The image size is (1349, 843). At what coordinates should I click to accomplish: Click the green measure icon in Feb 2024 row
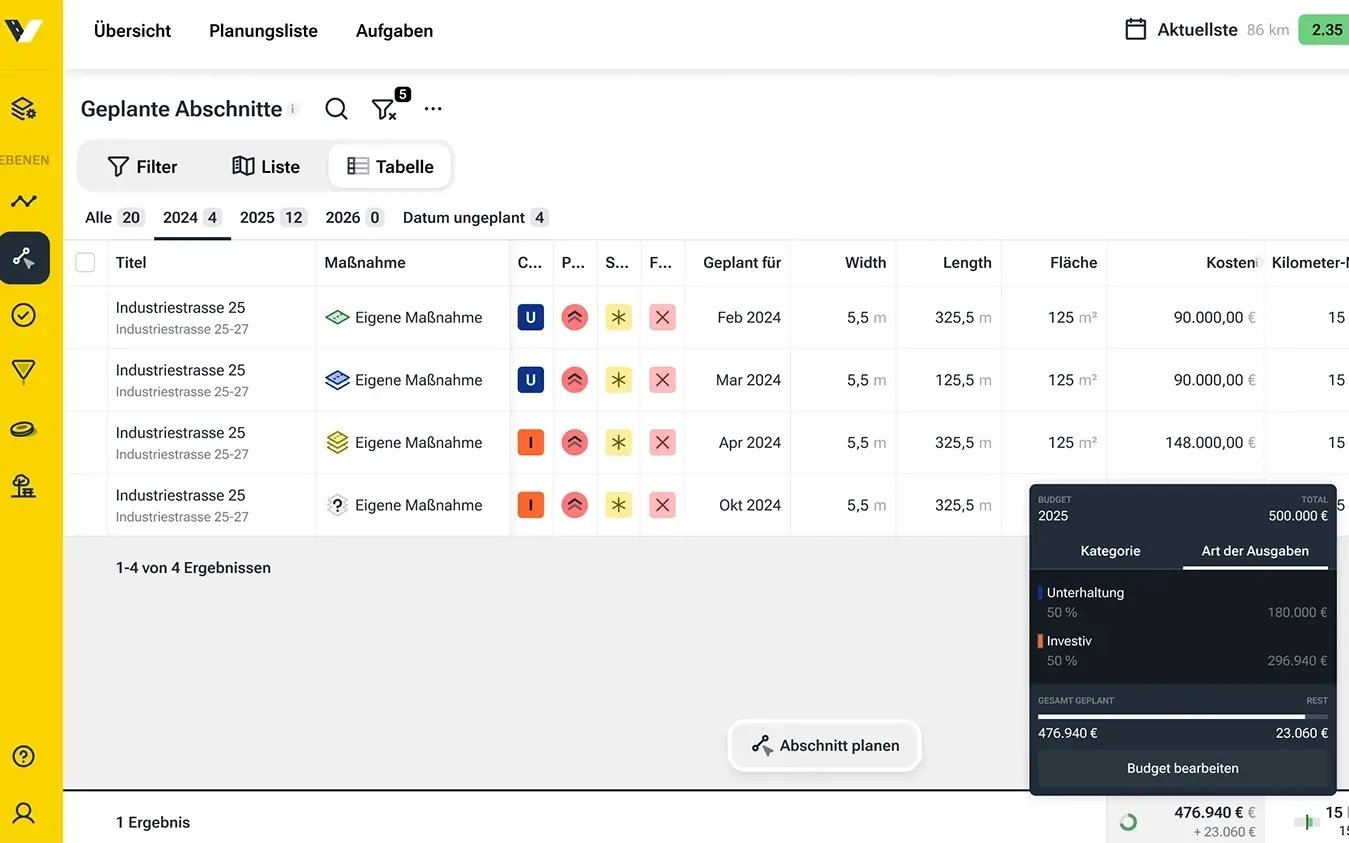pyautogui.click(x=337, y=318)
